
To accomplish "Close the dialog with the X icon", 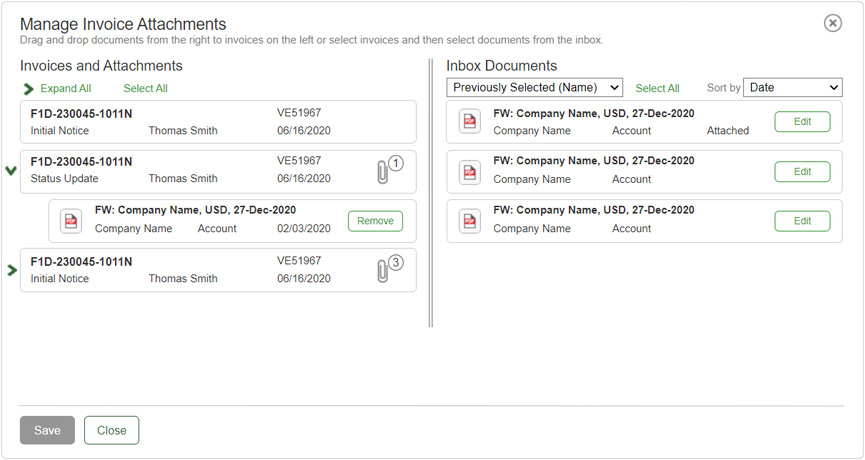I will click(832, 23).
